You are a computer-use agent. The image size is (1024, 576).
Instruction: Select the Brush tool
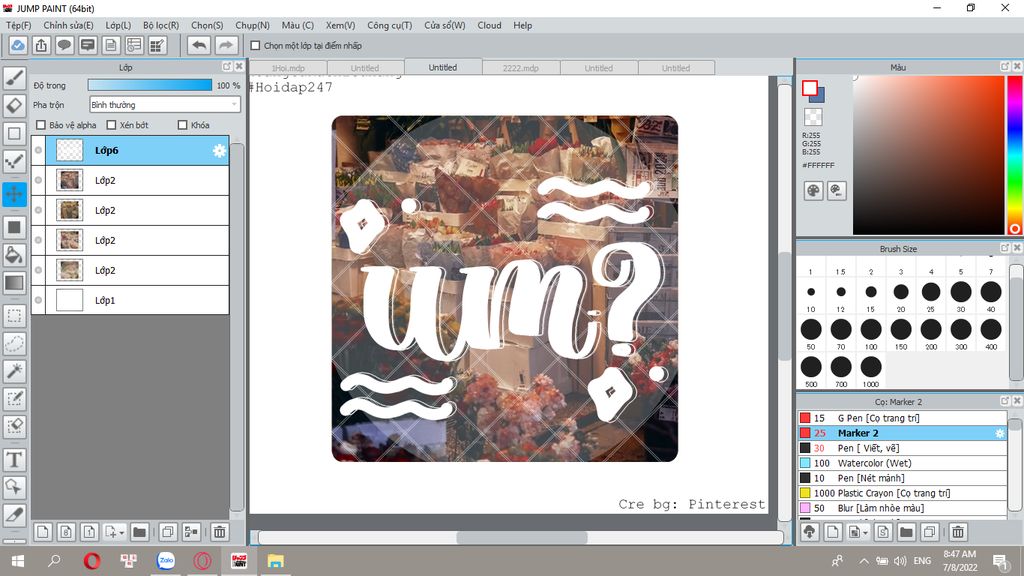[14, 78]
